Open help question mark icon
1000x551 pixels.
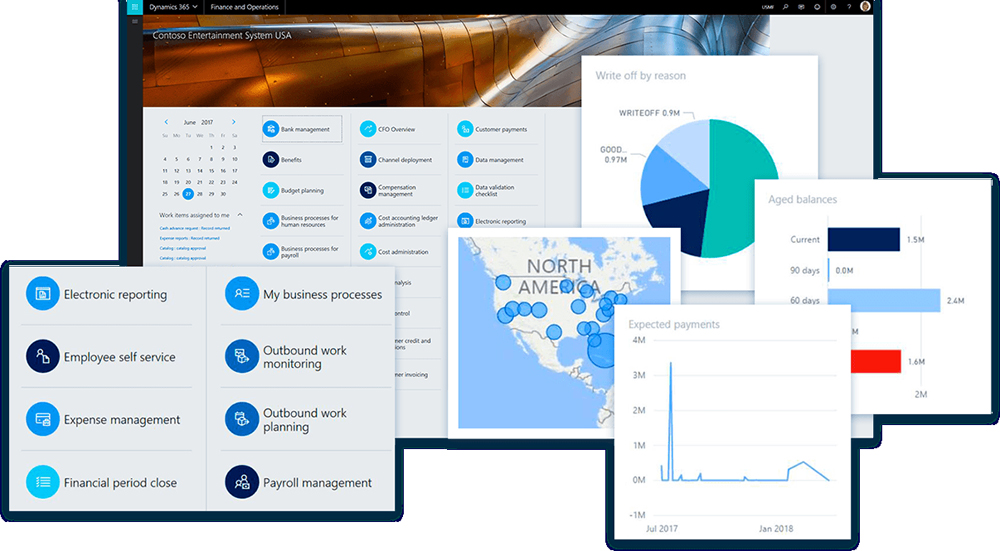(849, 7)
